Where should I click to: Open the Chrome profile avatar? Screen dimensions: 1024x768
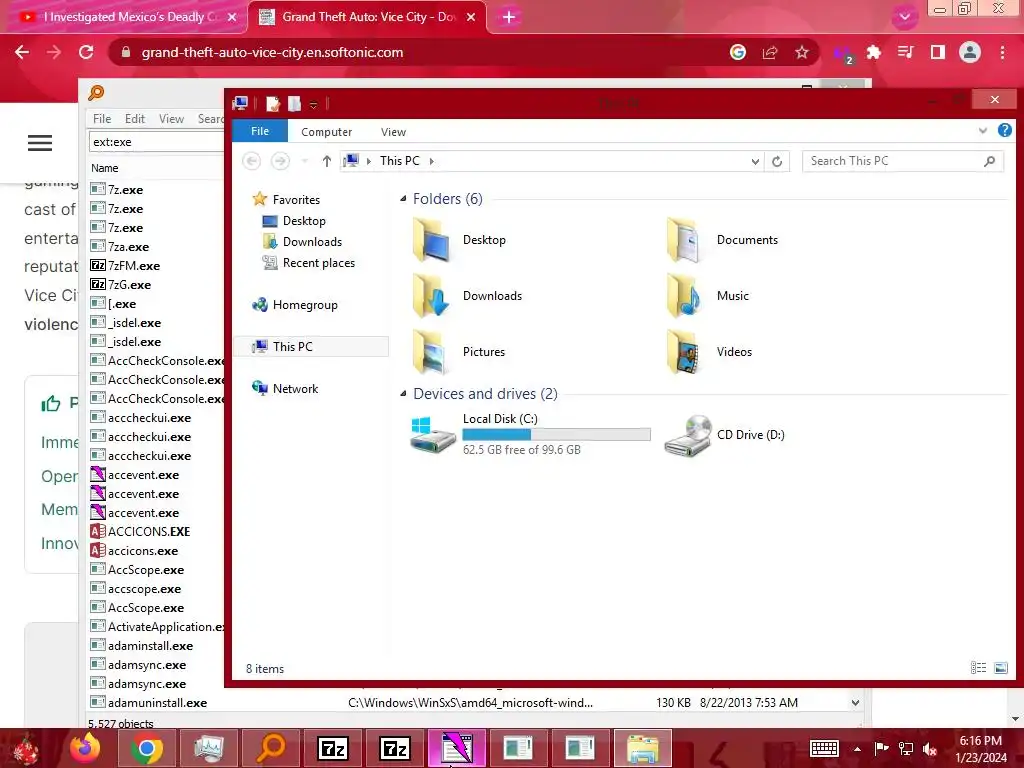[x=970, y=52]
